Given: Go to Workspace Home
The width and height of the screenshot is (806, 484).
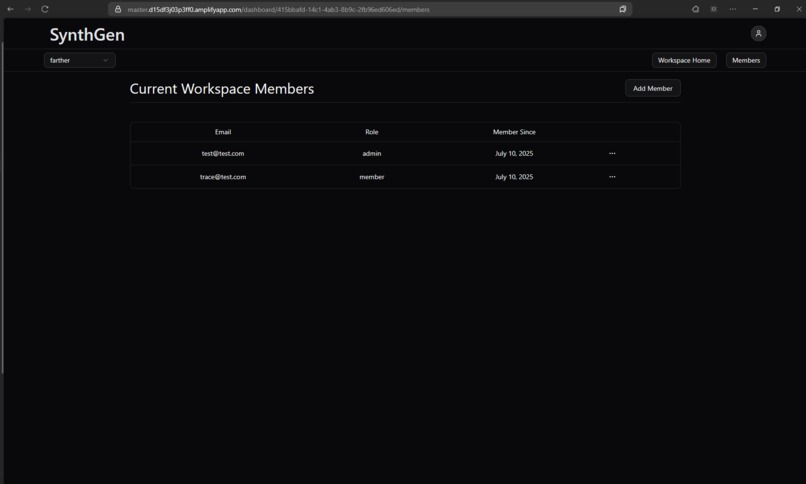Looking at the screenshot, I should click(x=684, y=60).
